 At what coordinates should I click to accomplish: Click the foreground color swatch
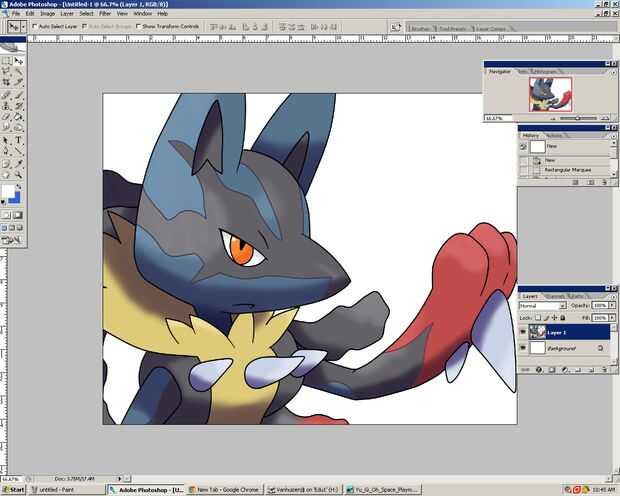(x=8, y=191)
